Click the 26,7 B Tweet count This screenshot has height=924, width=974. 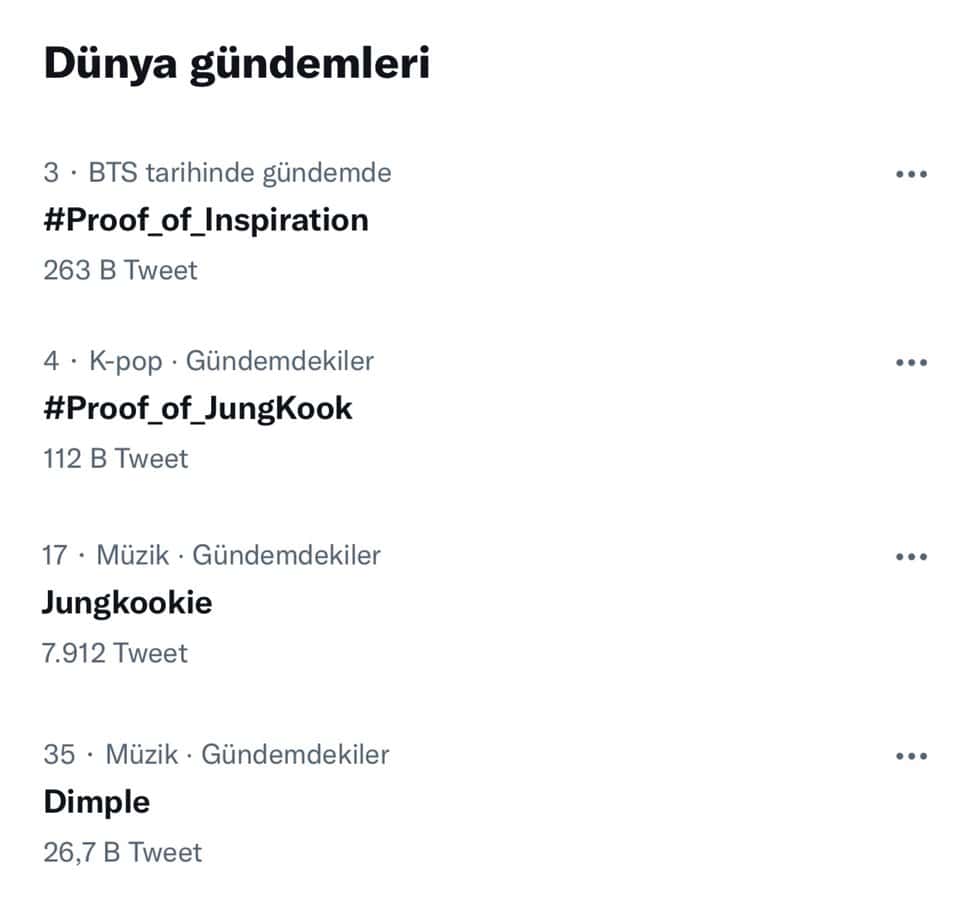[123, 852]
